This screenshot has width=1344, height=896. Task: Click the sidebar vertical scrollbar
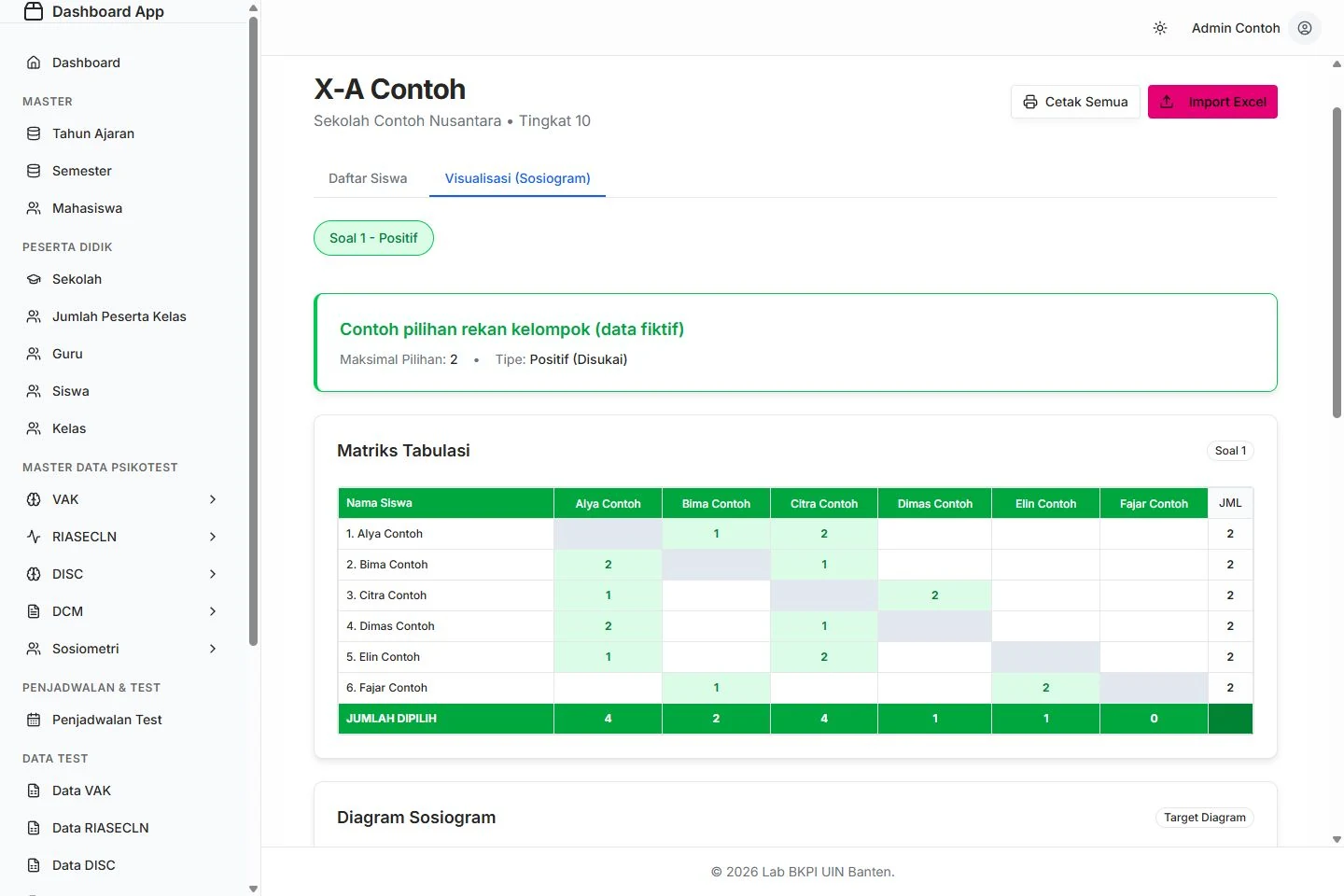click(x=253, y=331)
